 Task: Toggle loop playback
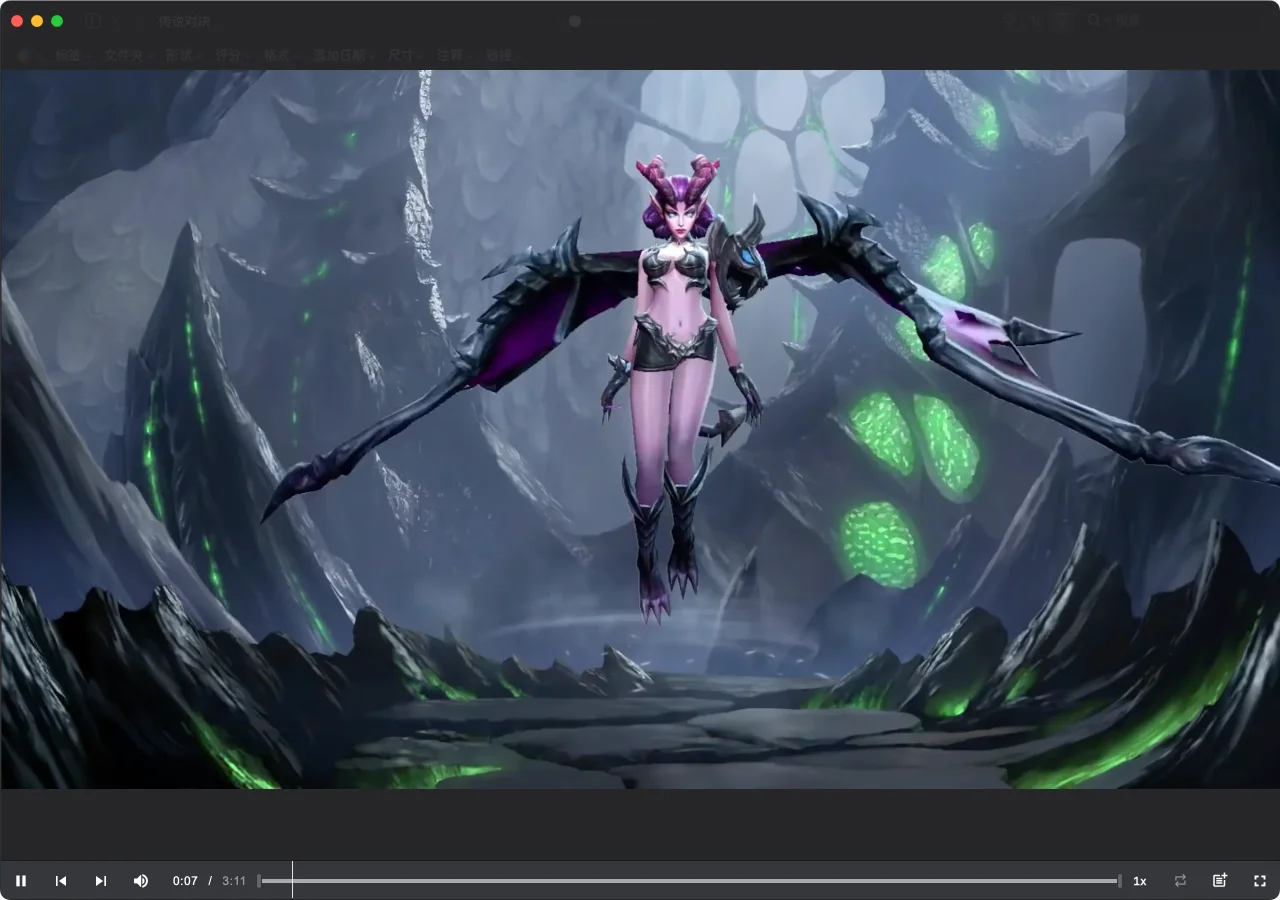click(x=1180, y=881)
